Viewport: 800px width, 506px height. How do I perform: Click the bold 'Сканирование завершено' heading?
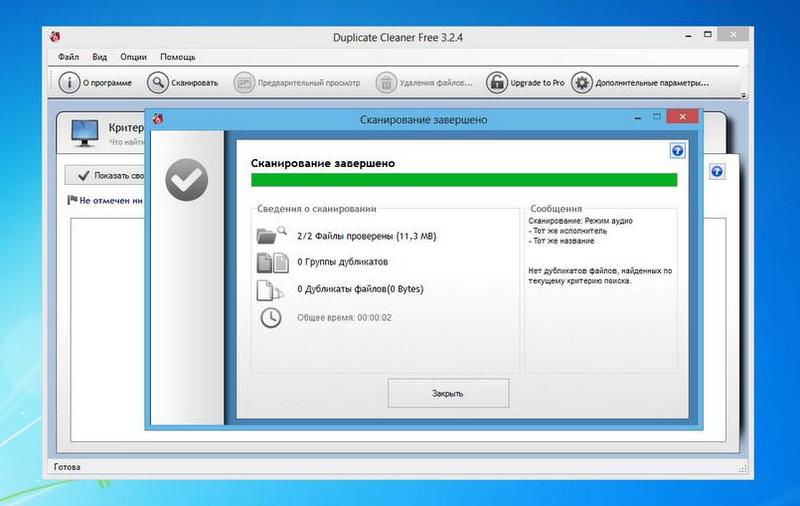[x=323, y=163]
